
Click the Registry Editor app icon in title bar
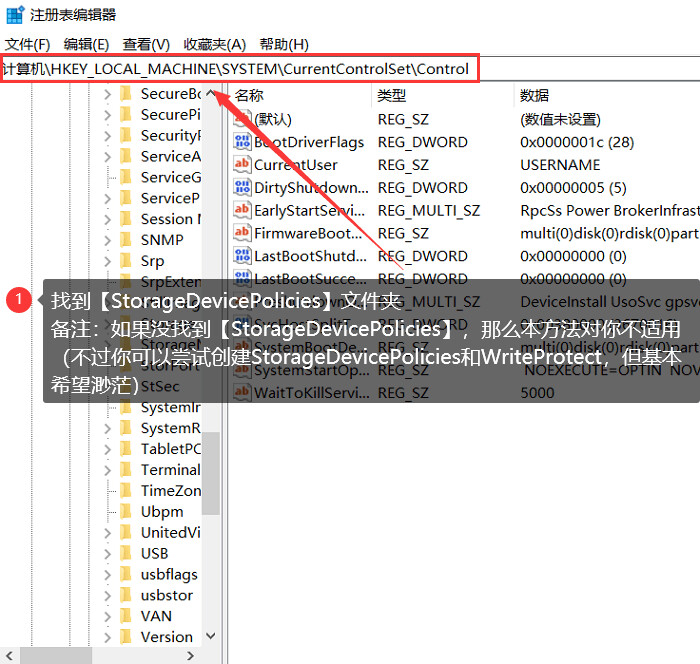[x=15, y=15]
